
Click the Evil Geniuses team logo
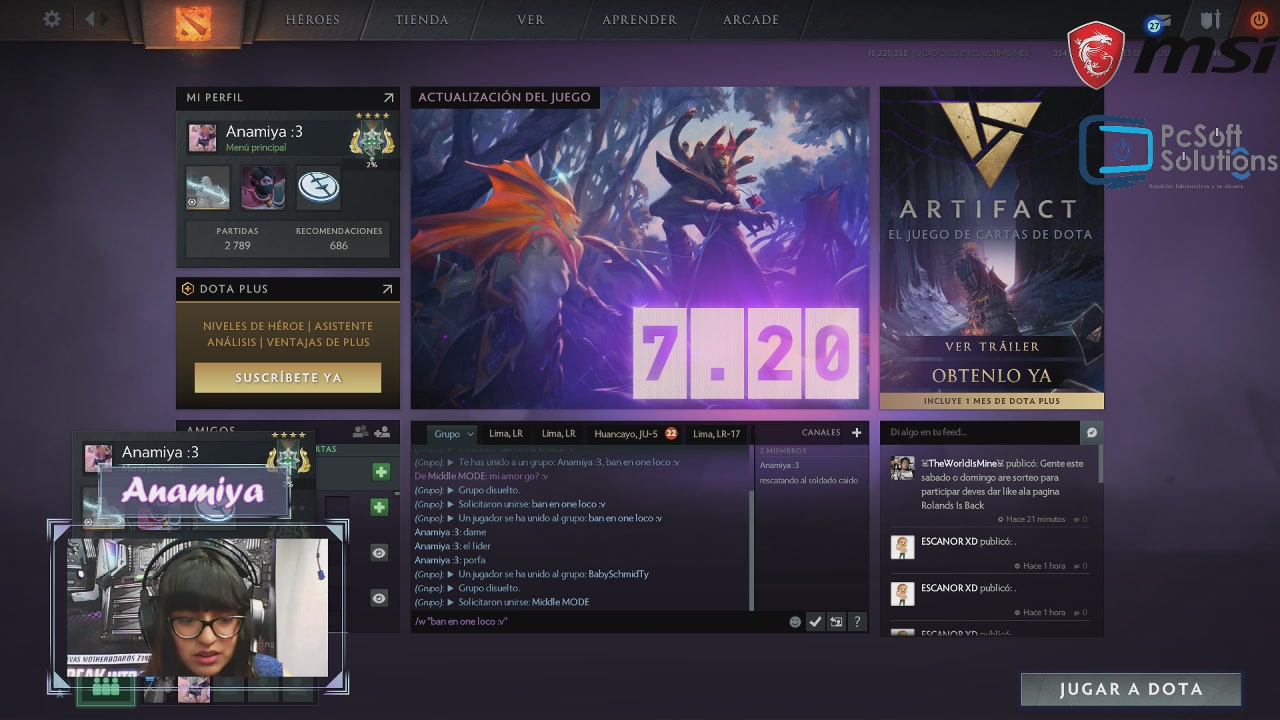point(318,187)
